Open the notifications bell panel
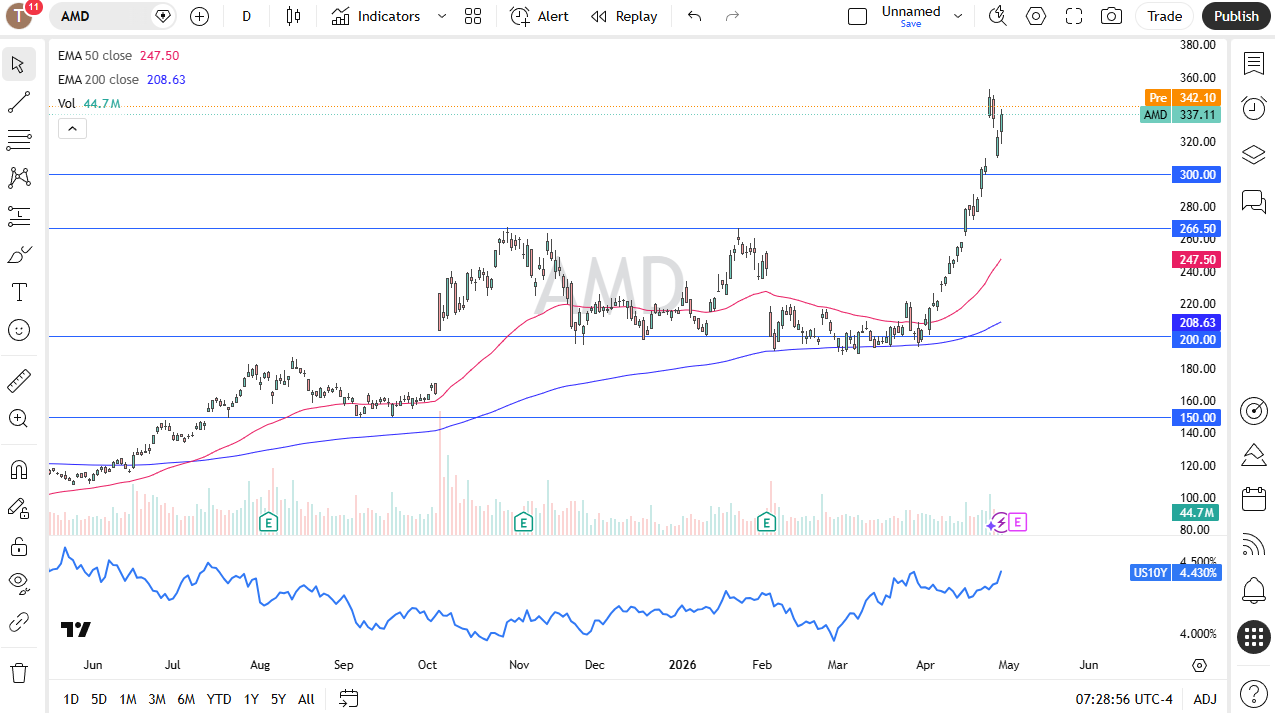The width and height of the screenshot is (1275, 713). (1254, 590)
